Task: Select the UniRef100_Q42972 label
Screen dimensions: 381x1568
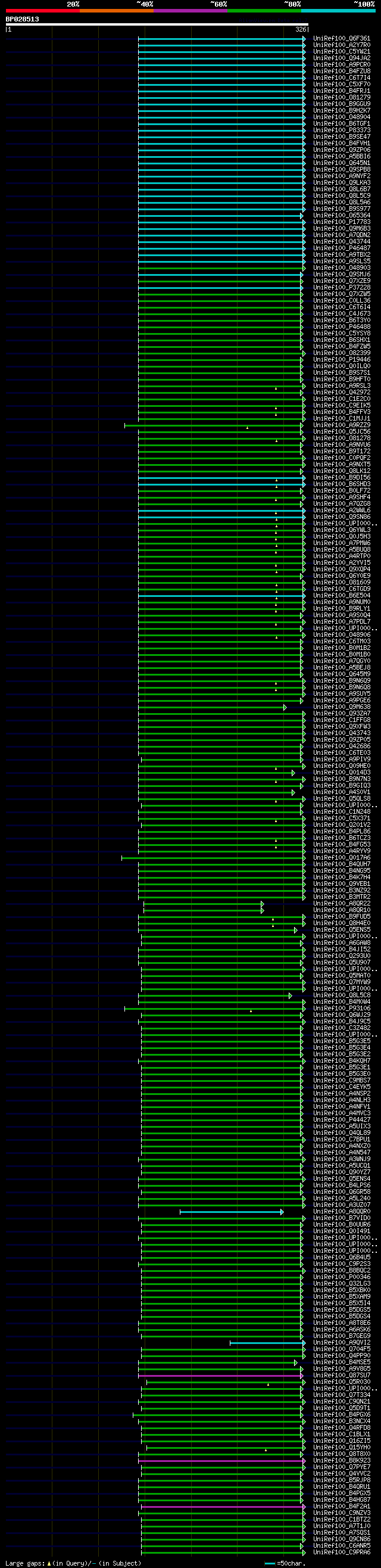Action: click(342, 393)
